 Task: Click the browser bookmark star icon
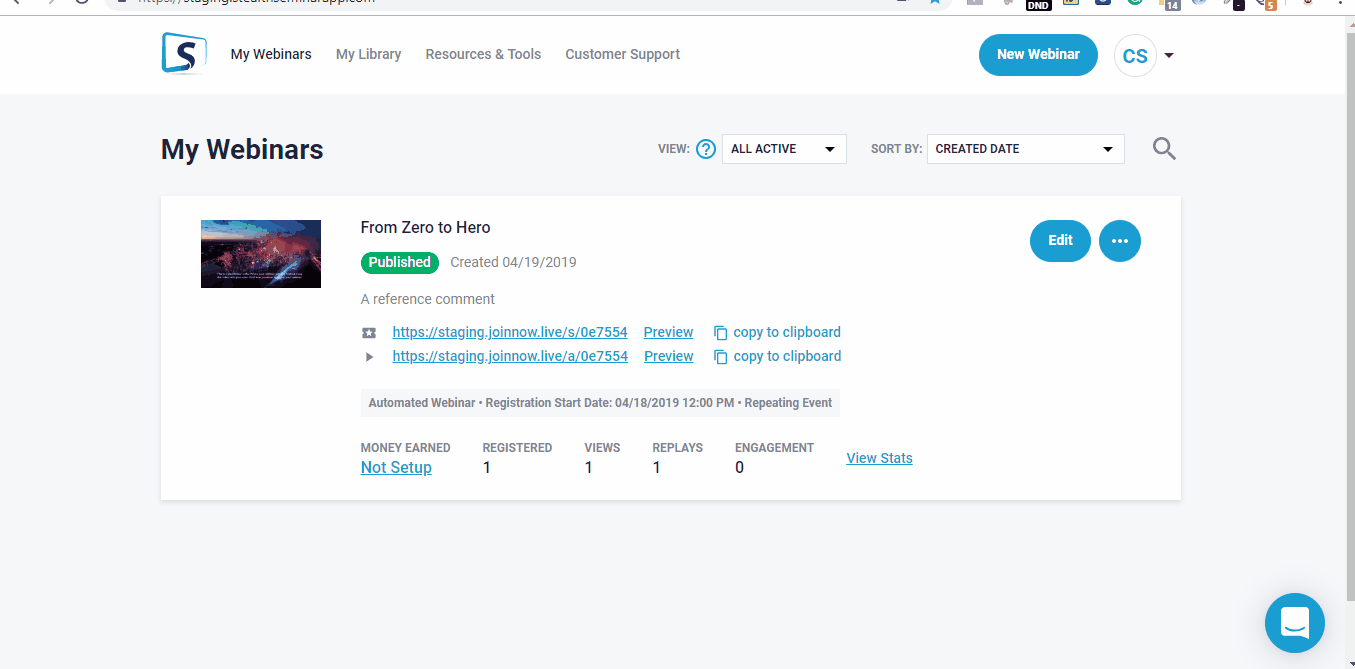[934, 3]
